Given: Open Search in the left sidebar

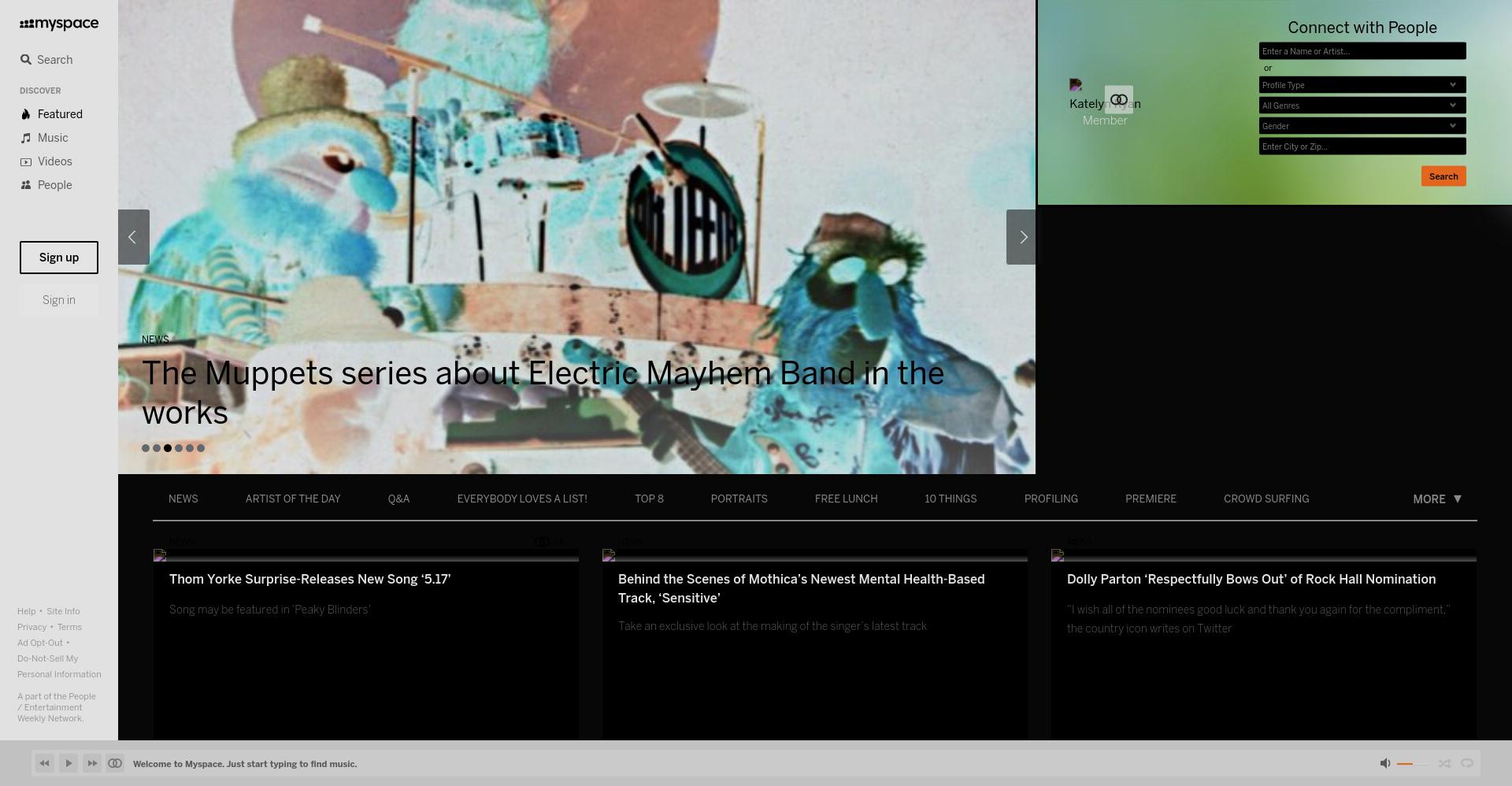Looking at the screenshot, I should tap(46, 60).
